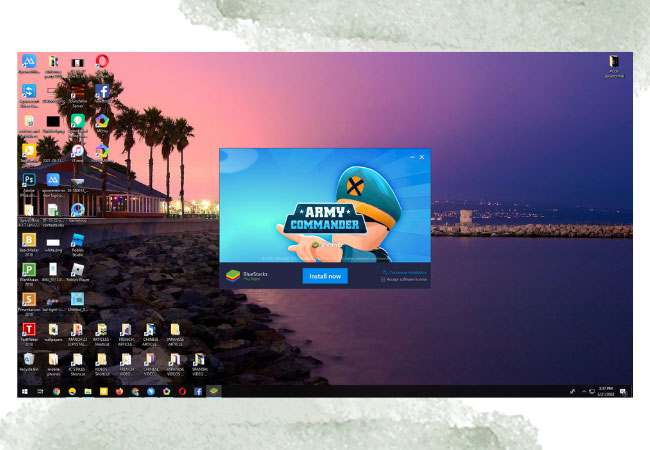Click the Install now button
This screenshot has height=450, width=650.
[325, 276]
